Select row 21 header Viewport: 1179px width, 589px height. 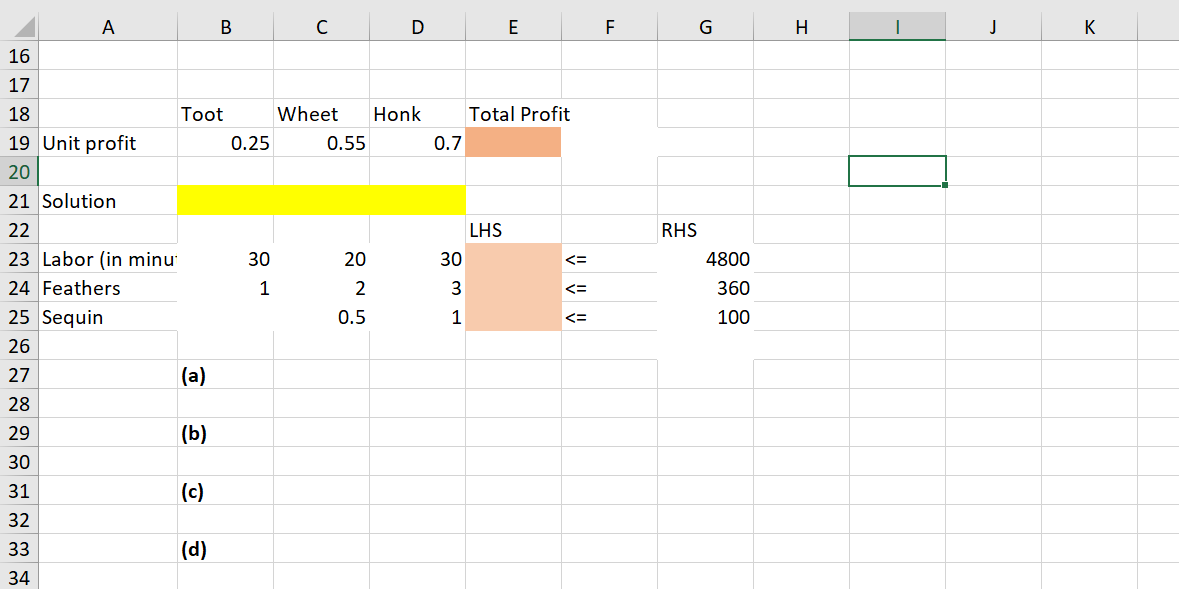19,201
